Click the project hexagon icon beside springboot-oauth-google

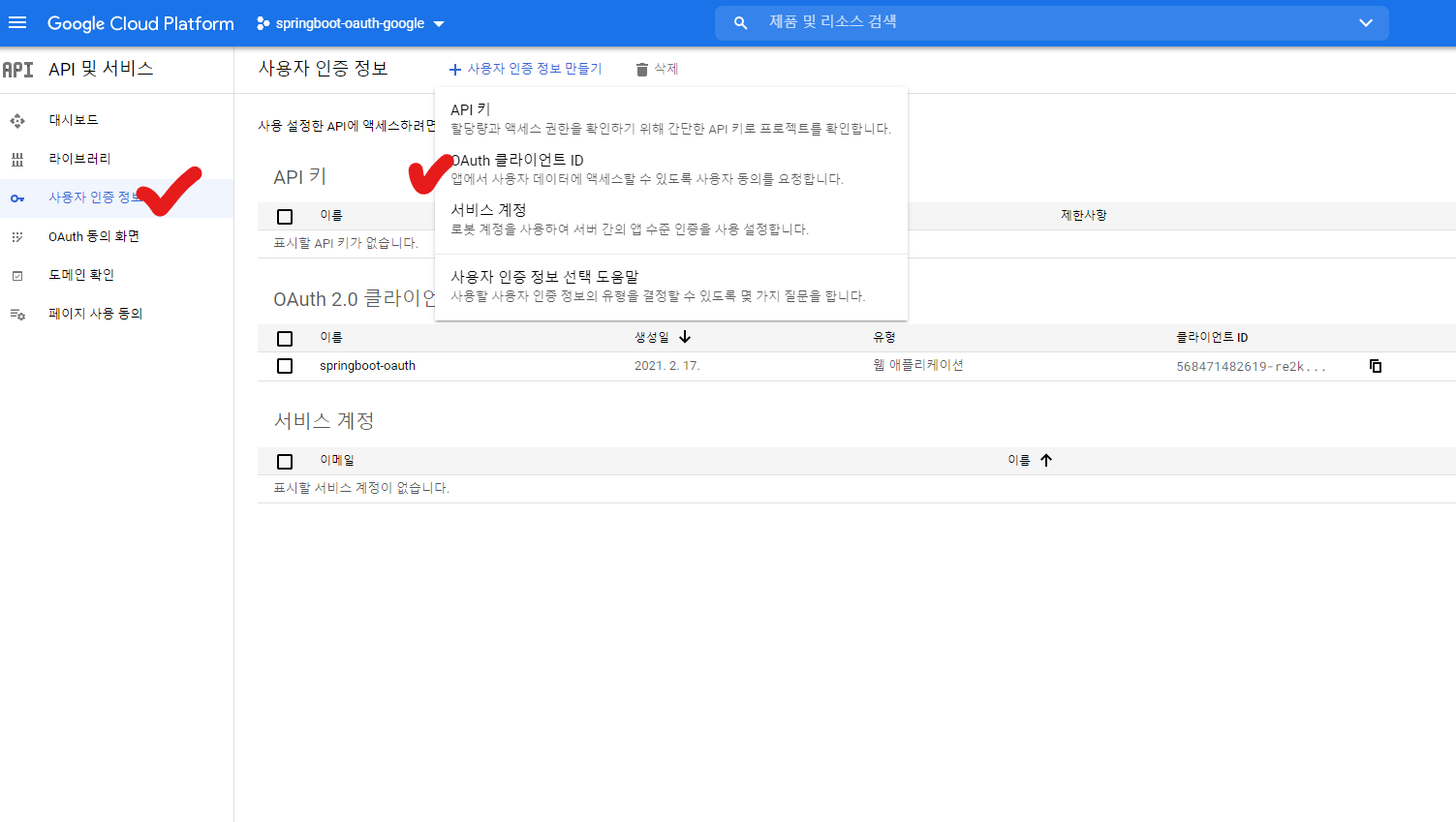click(x=263, y=23)
